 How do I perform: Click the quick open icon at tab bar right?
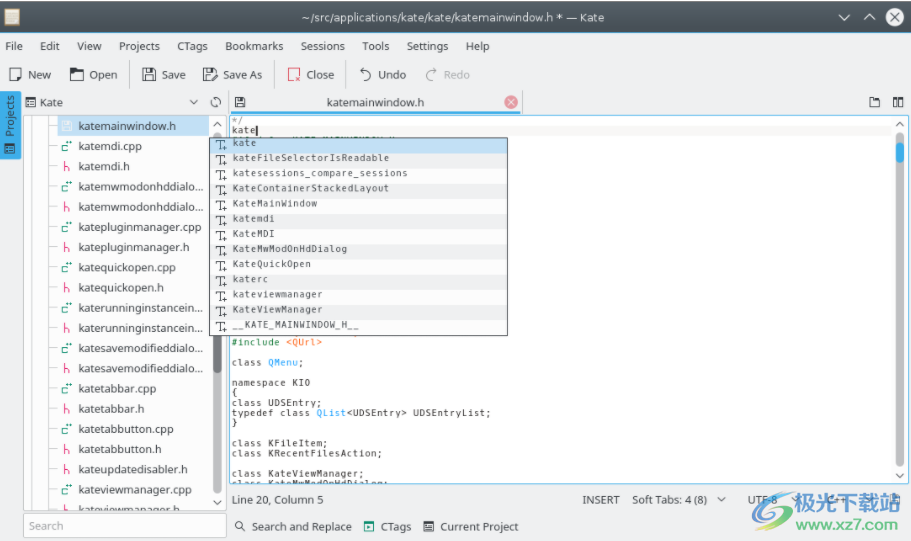[x=874, y=102]
